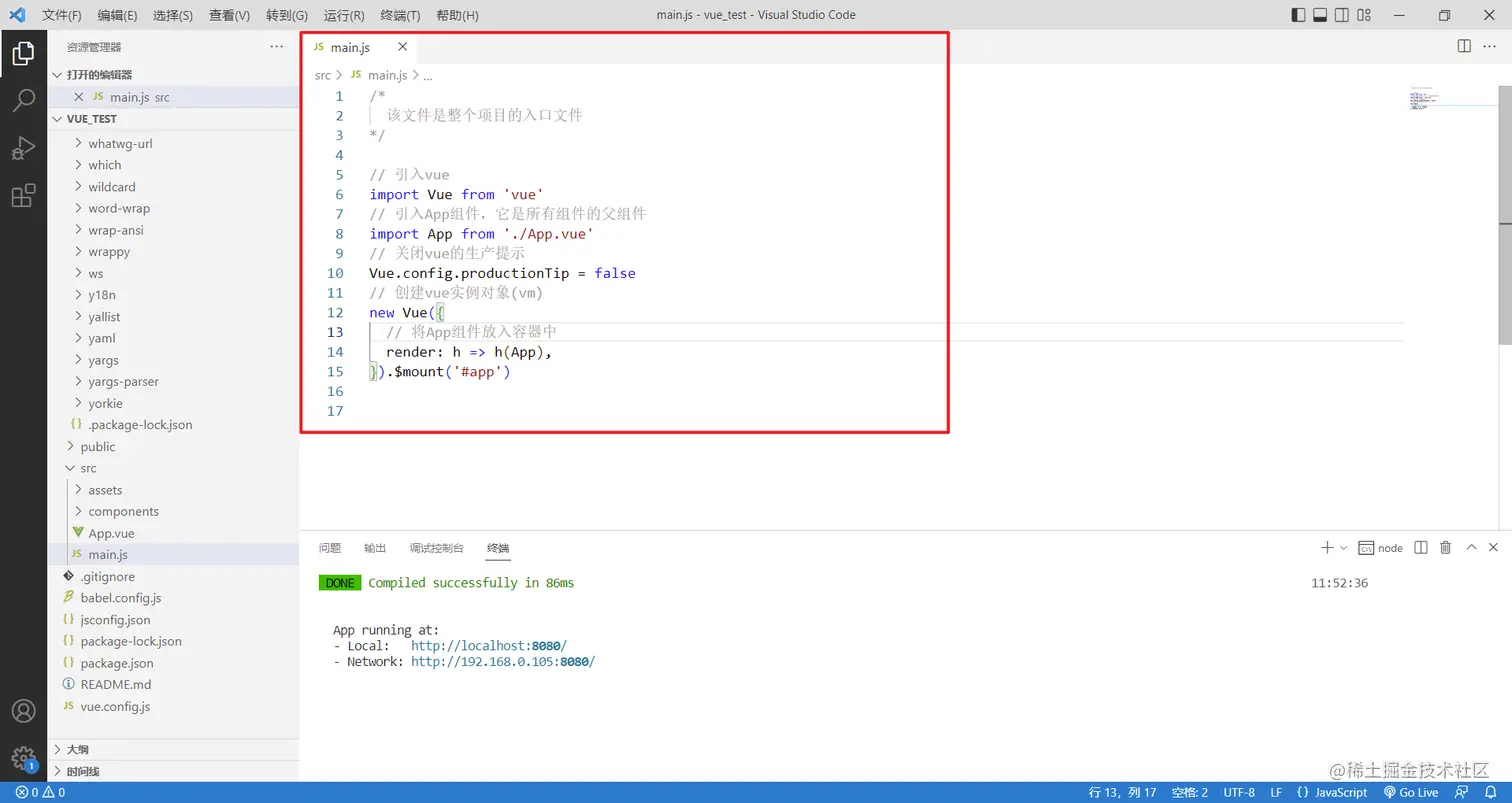Image resolution: width=1512 pixels, height=803 pixels.
Task: Close the main.js editor tab
Action: pyautogui.click(x=403, y=47)
